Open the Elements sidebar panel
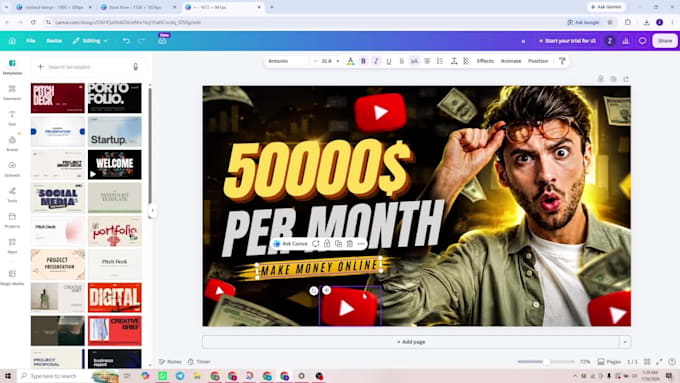680x383 pixels. click(12, 92)
